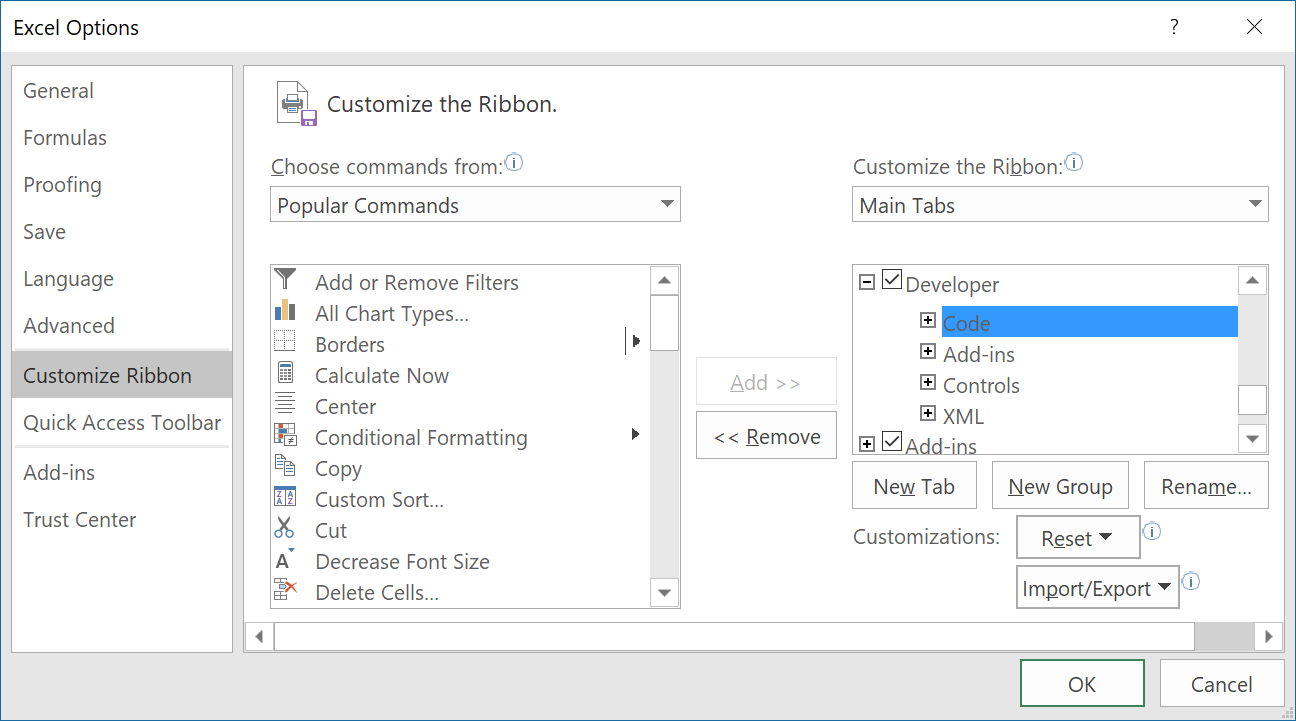
Task: Click the Add or Remove Filters funnel icon
Action: 285,279
